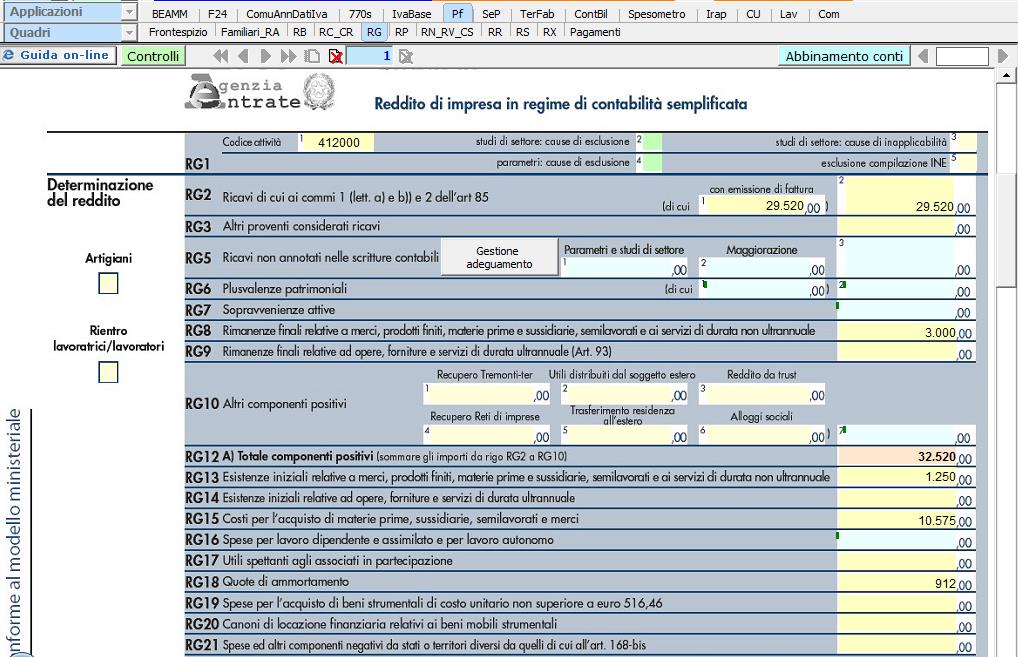Select the RG quadro tab
Viewport: 1018px width, 657px height.
pyautogui.click(x=374, y=32)
